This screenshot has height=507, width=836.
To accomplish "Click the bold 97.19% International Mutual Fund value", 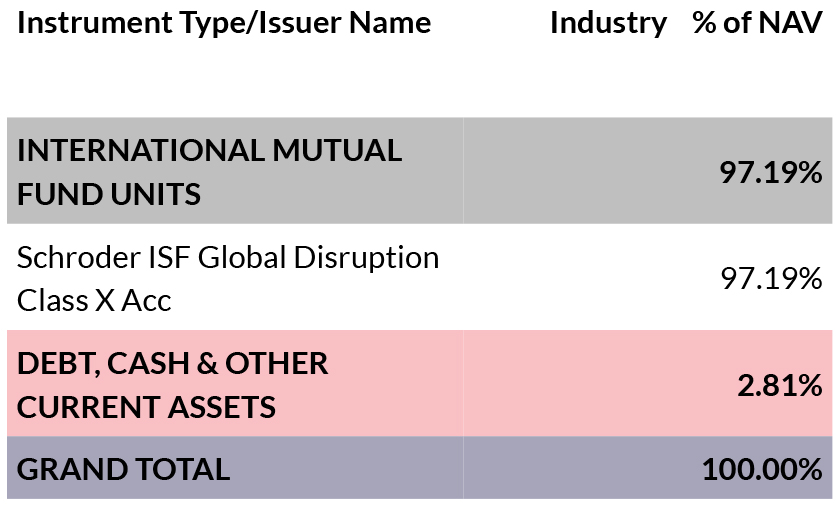I will (x=770, y=173).
